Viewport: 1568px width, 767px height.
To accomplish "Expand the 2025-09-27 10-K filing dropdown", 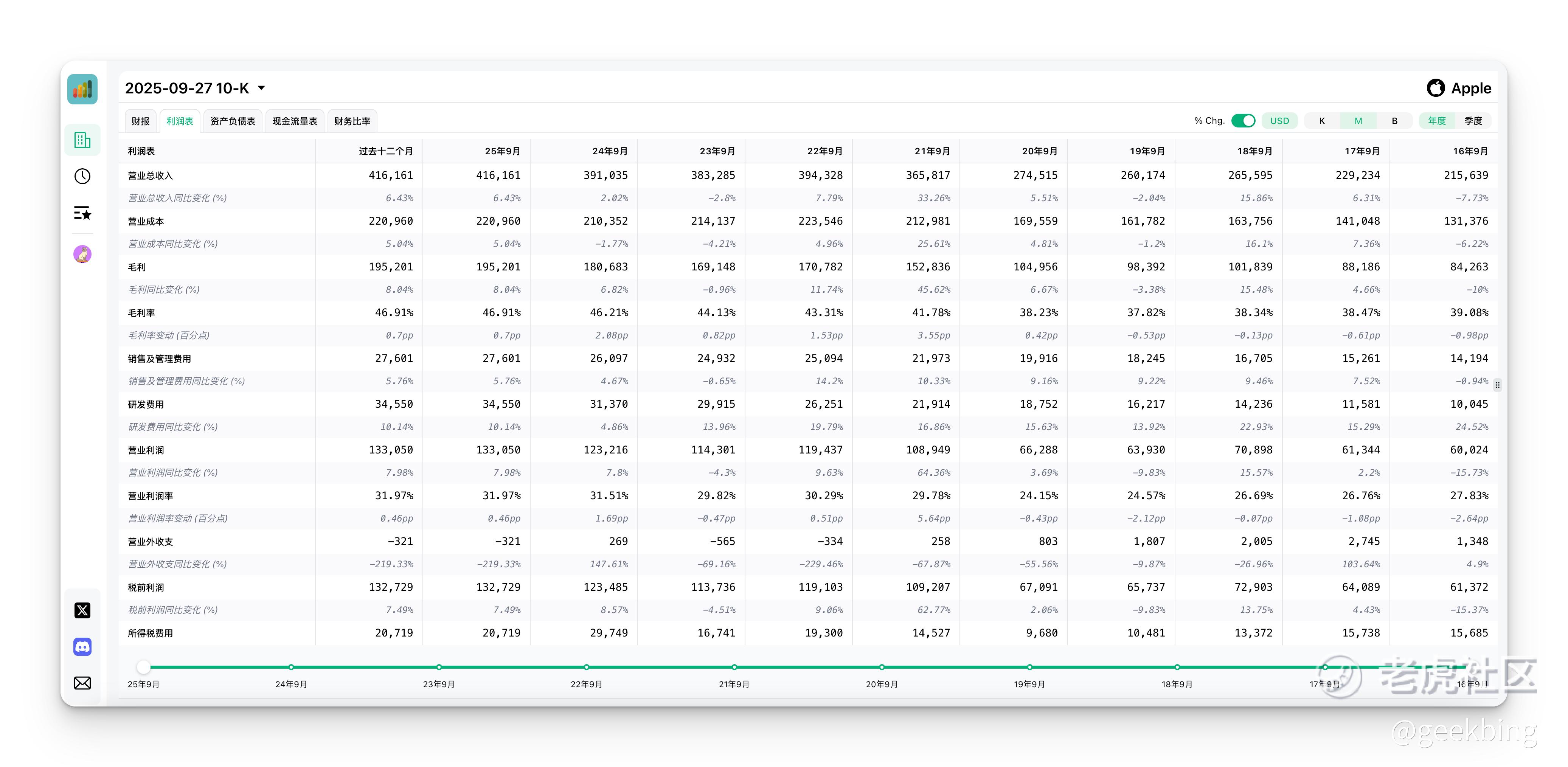I will pos(262,88).
